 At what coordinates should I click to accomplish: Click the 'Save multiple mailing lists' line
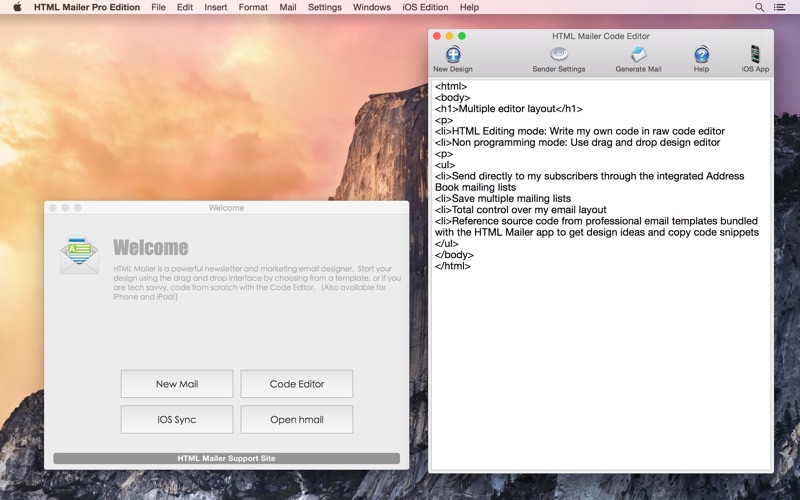click(503, 198)
